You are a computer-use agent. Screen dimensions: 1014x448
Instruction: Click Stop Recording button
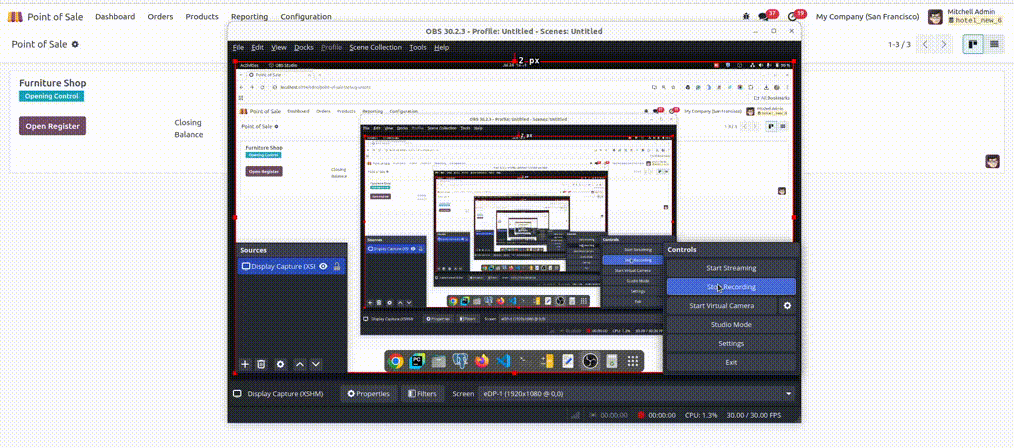coord(731,287)
